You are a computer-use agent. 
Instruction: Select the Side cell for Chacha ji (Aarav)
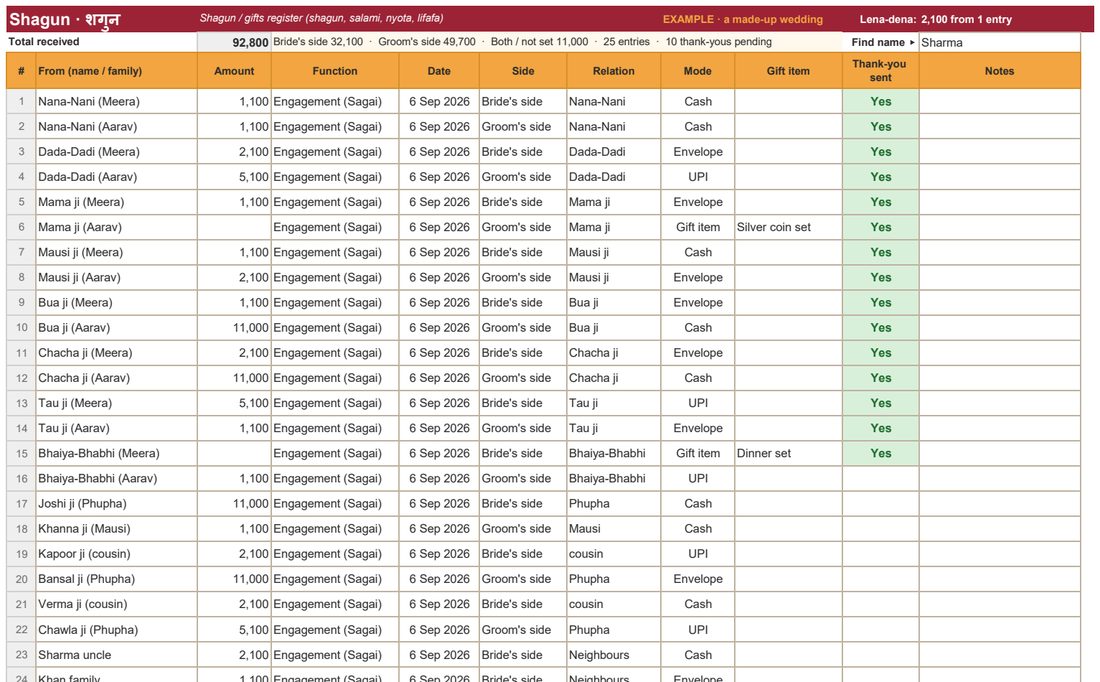coord(523,378)
